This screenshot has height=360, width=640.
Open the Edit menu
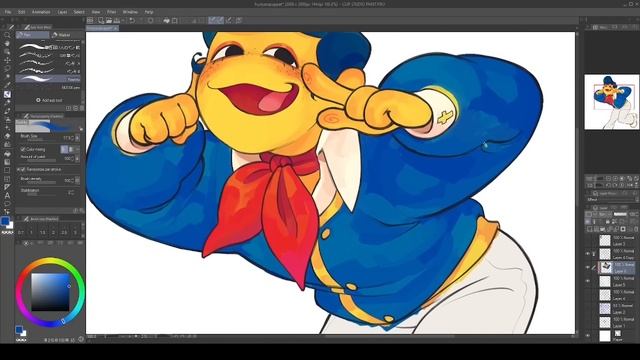coord(22,12)
